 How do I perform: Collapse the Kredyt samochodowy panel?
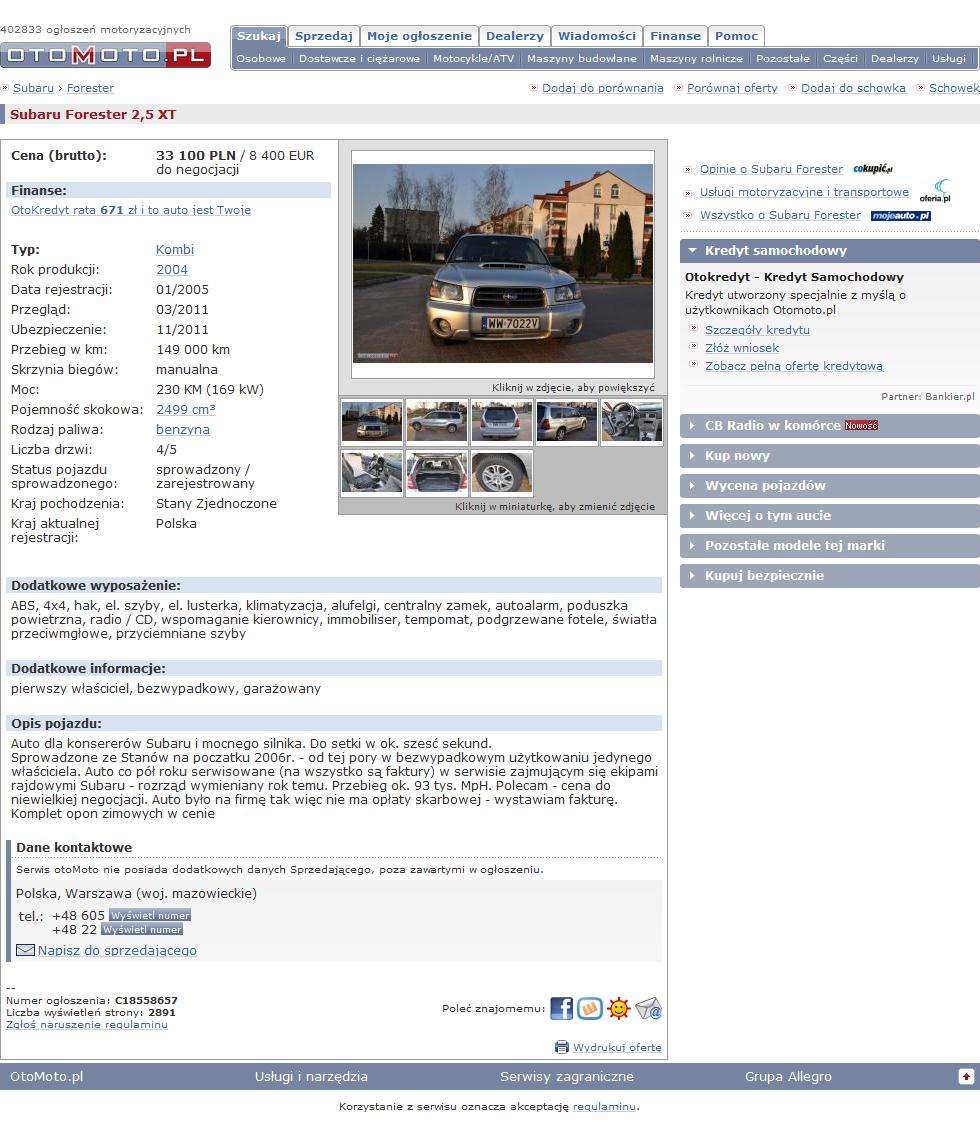[830, 251]
